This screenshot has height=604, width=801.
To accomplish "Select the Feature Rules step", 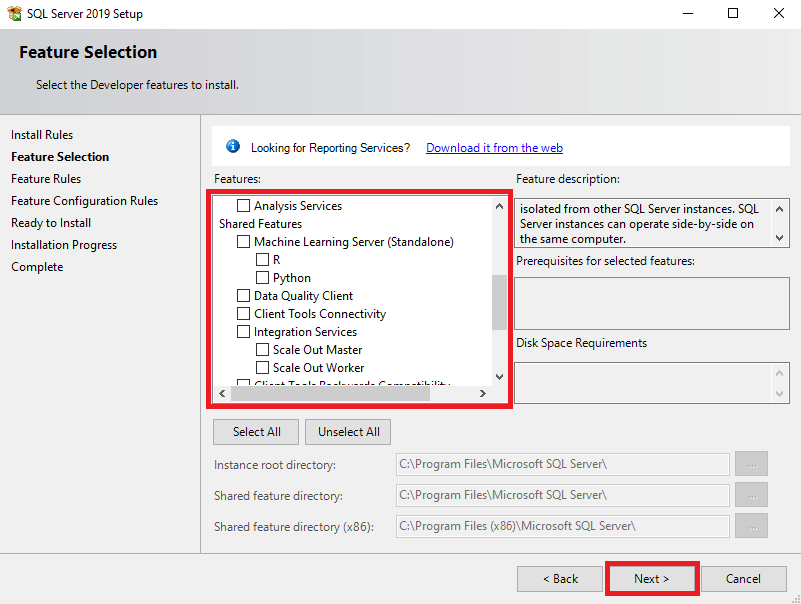I will coord(46,179).
